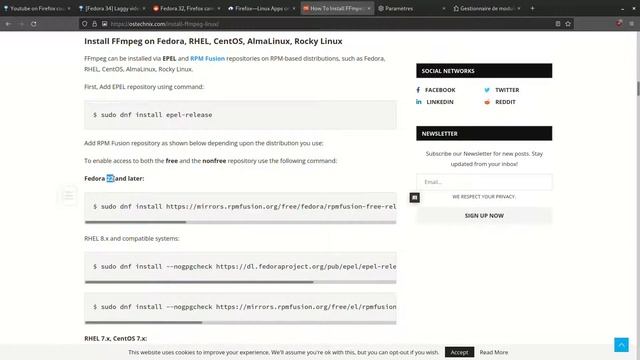This screenshot has height=360, width=640.
Task: Switch to the [Fedora 34] Laggy video tab
Action: click(112, 8)
